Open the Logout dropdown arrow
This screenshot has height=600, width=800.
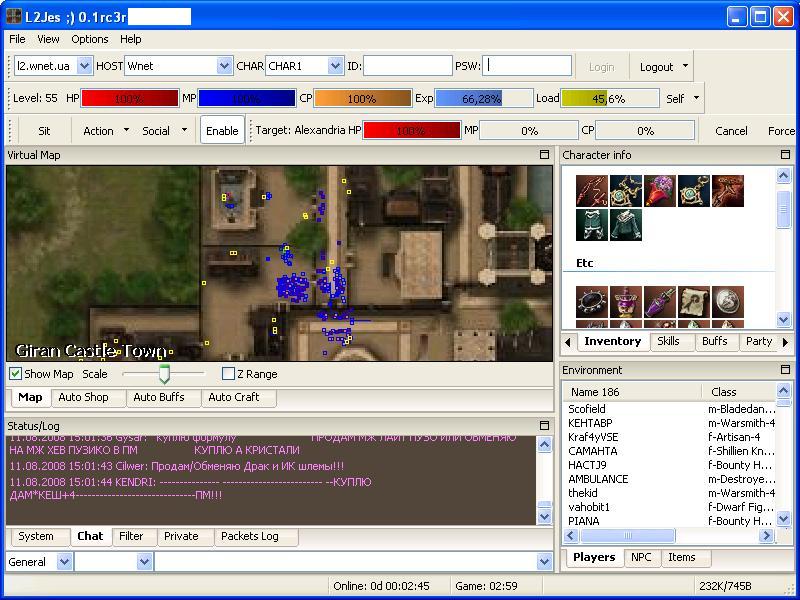coord(685,66)
